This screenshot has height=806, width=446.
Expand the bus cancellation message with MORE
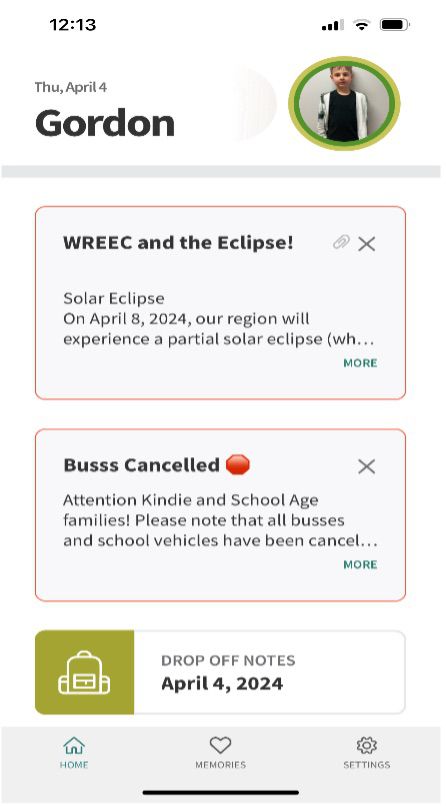pyautogui.click(x=360, y=564)
